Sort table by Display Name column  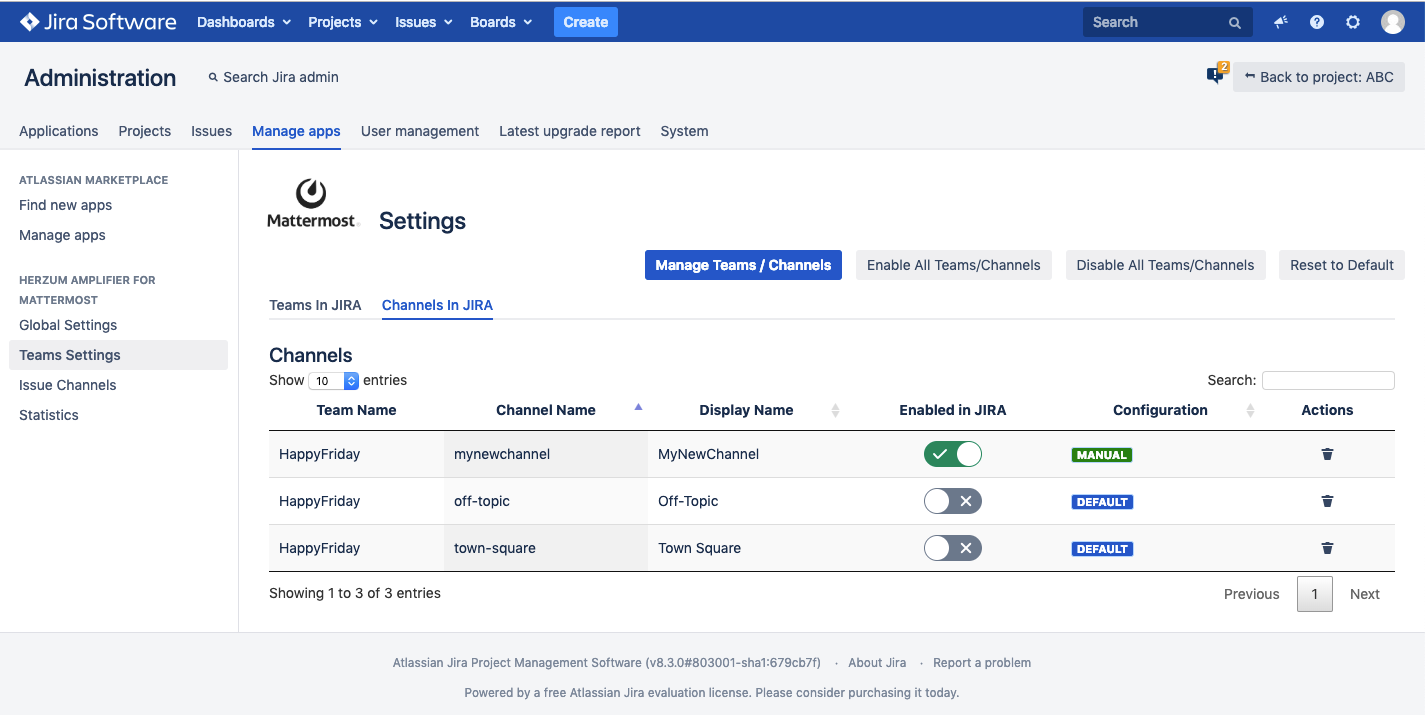(746, 410)
